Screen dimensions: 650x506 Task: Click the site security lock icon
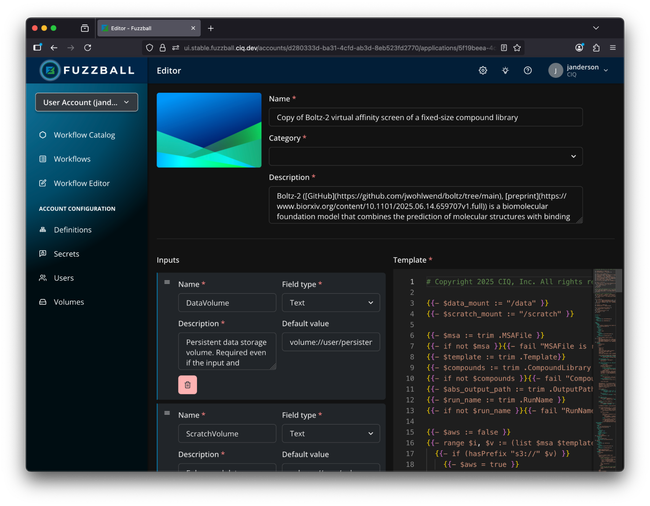pos(162,48)
